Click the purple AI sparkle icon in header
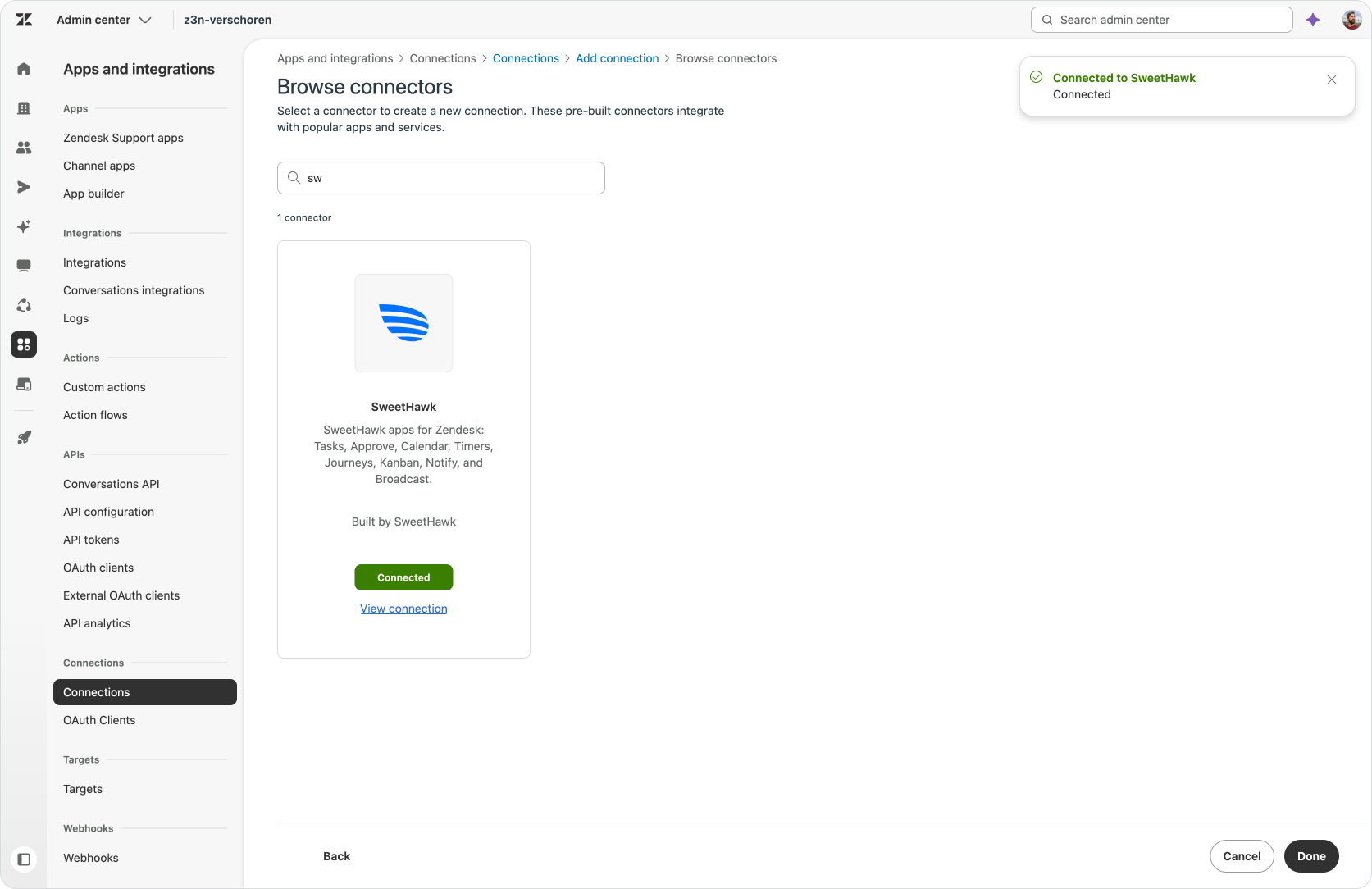 click(x=1313, y=20)
